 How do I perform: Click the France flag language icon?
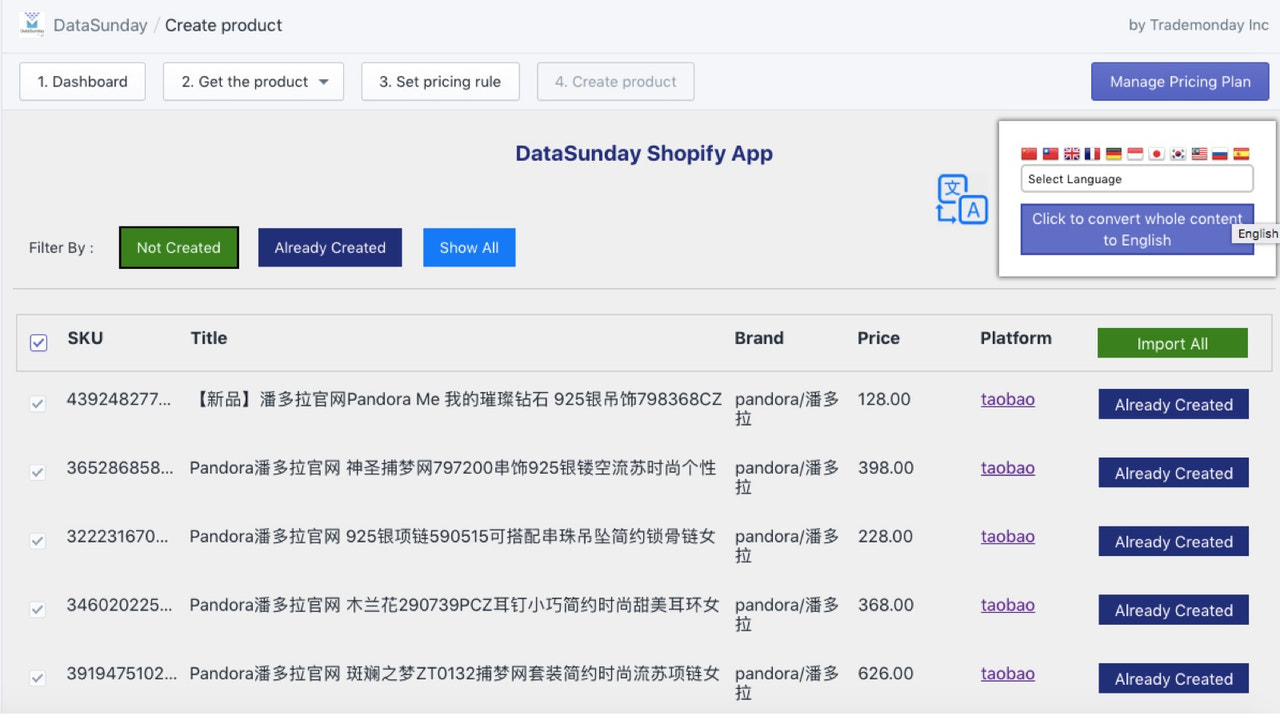tap(1092, 154)
